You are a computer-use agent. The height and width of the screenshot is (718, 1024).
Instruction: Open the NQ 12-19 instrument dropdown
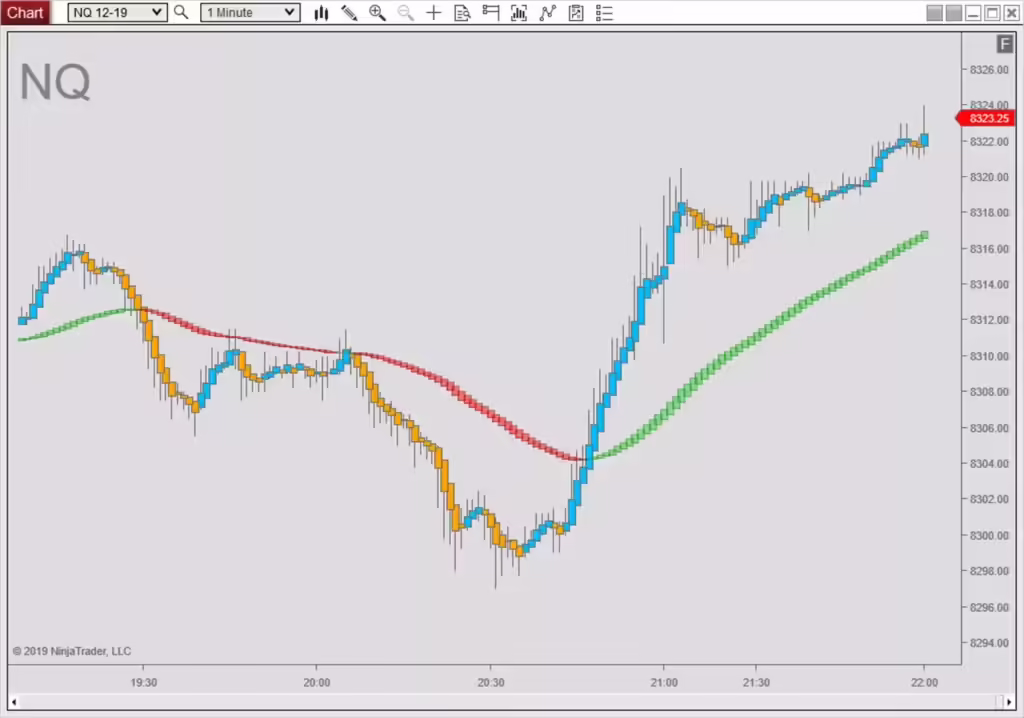coord(117,13)
